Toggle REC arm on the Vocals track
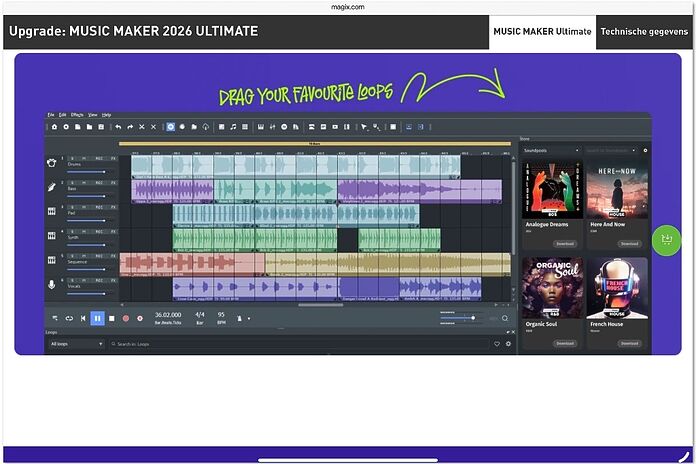Viewport: 696px width, 464px height. pyautogui.click(x=99, y=281)
